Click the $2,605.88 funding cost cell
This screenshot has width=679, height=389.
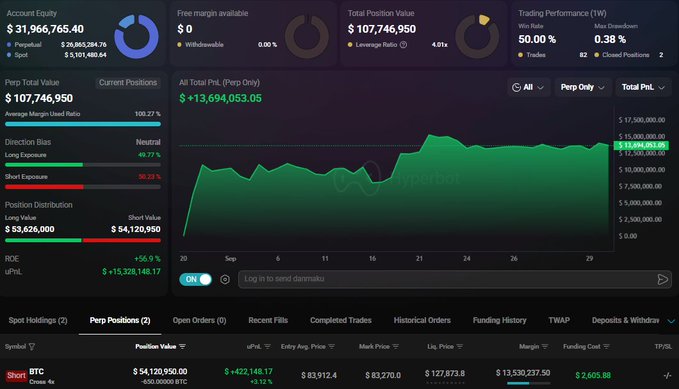tap(593, 375)
